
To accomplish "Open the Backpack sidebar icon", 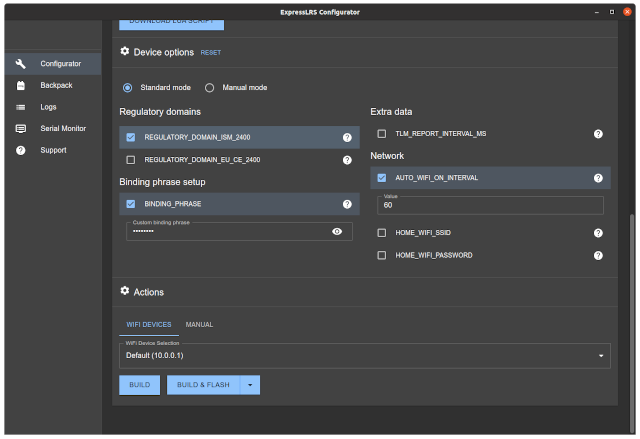I will coord(20,85).
